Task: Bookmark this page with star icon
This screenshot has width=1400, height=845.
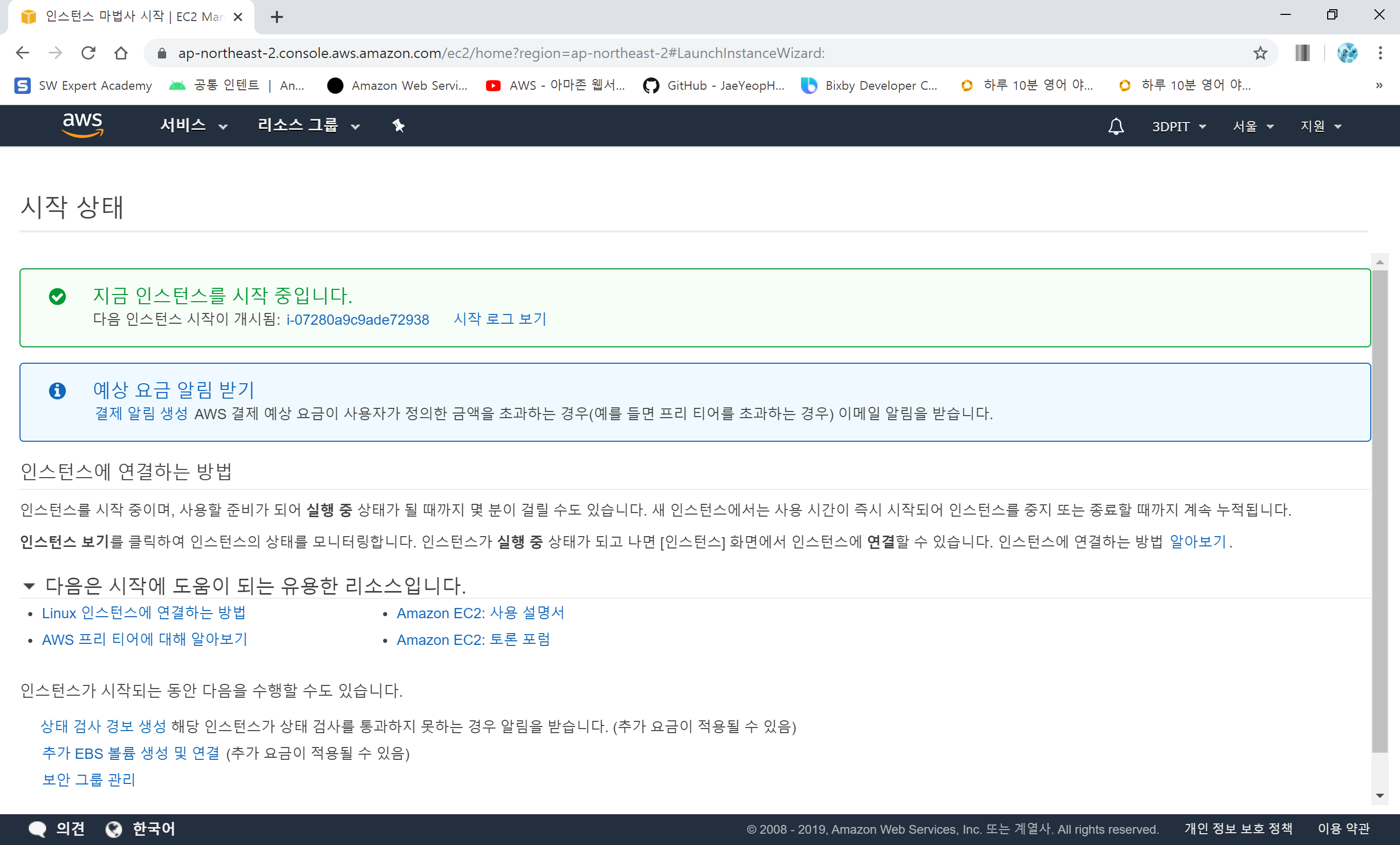Action: tap(1260, 53)
